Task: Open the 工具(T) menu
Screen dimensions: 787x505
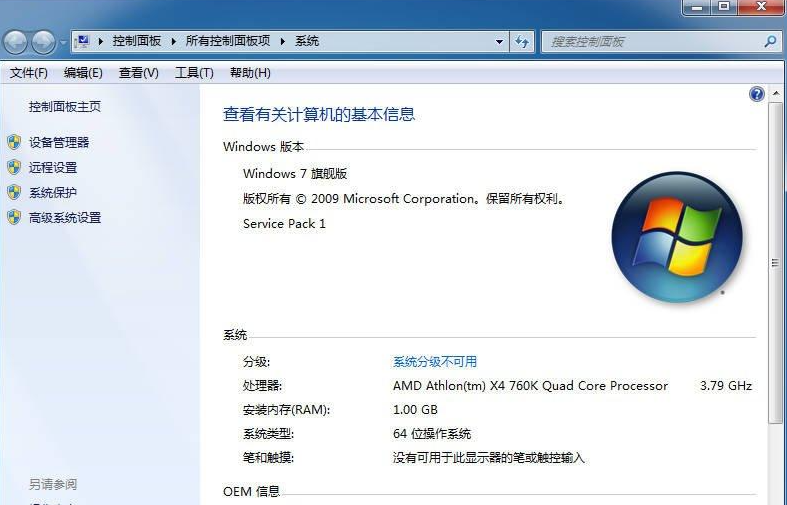Action: point(194,73)
